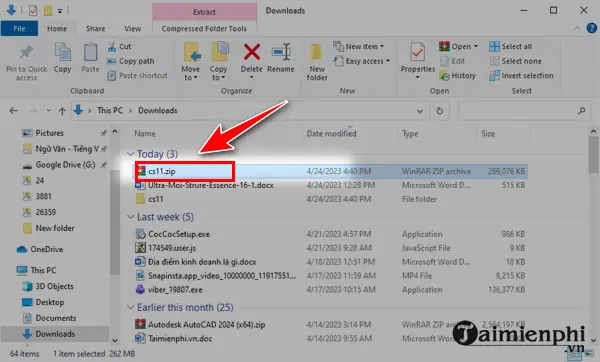Screen dimensions: 600x362
Task: Collapse the ribbon with chevron
Action: 577,28
